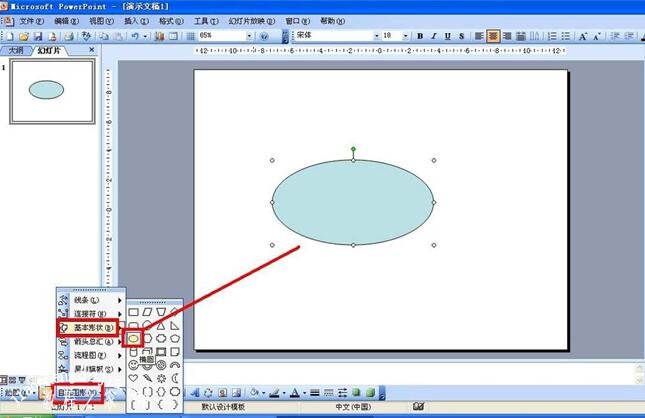
Task: Create a new presentation with New icon
Action: click(9, 36)
